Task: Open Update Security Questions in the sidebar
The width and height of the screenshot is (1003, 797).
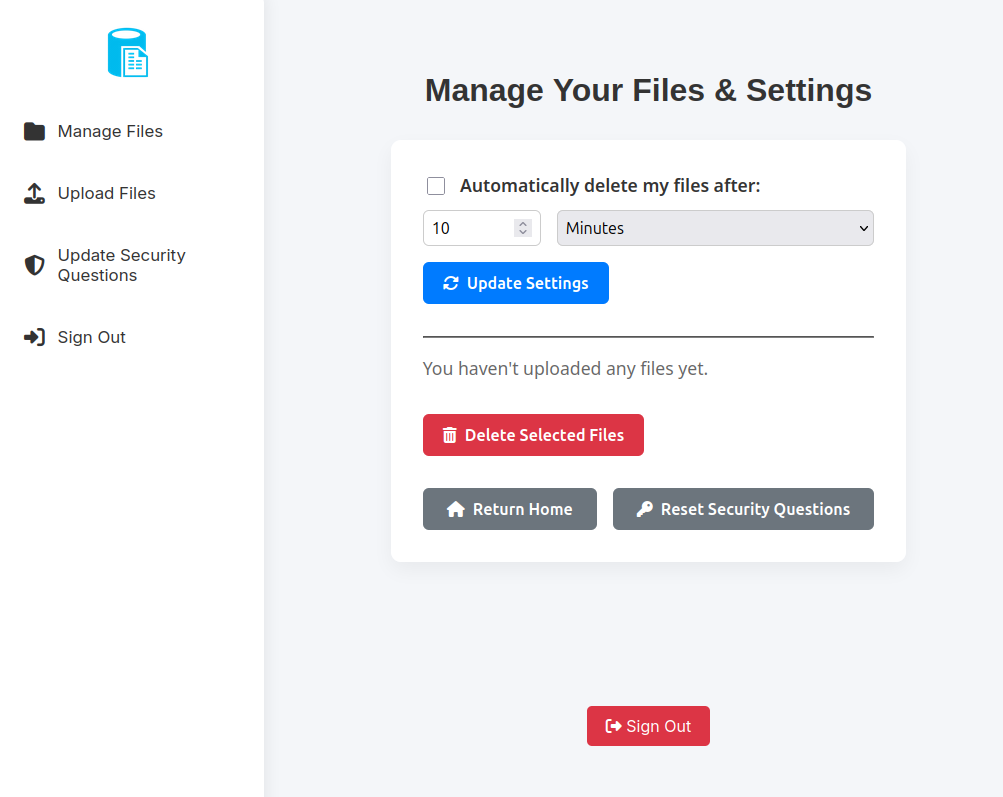Action: coord(121,265)
